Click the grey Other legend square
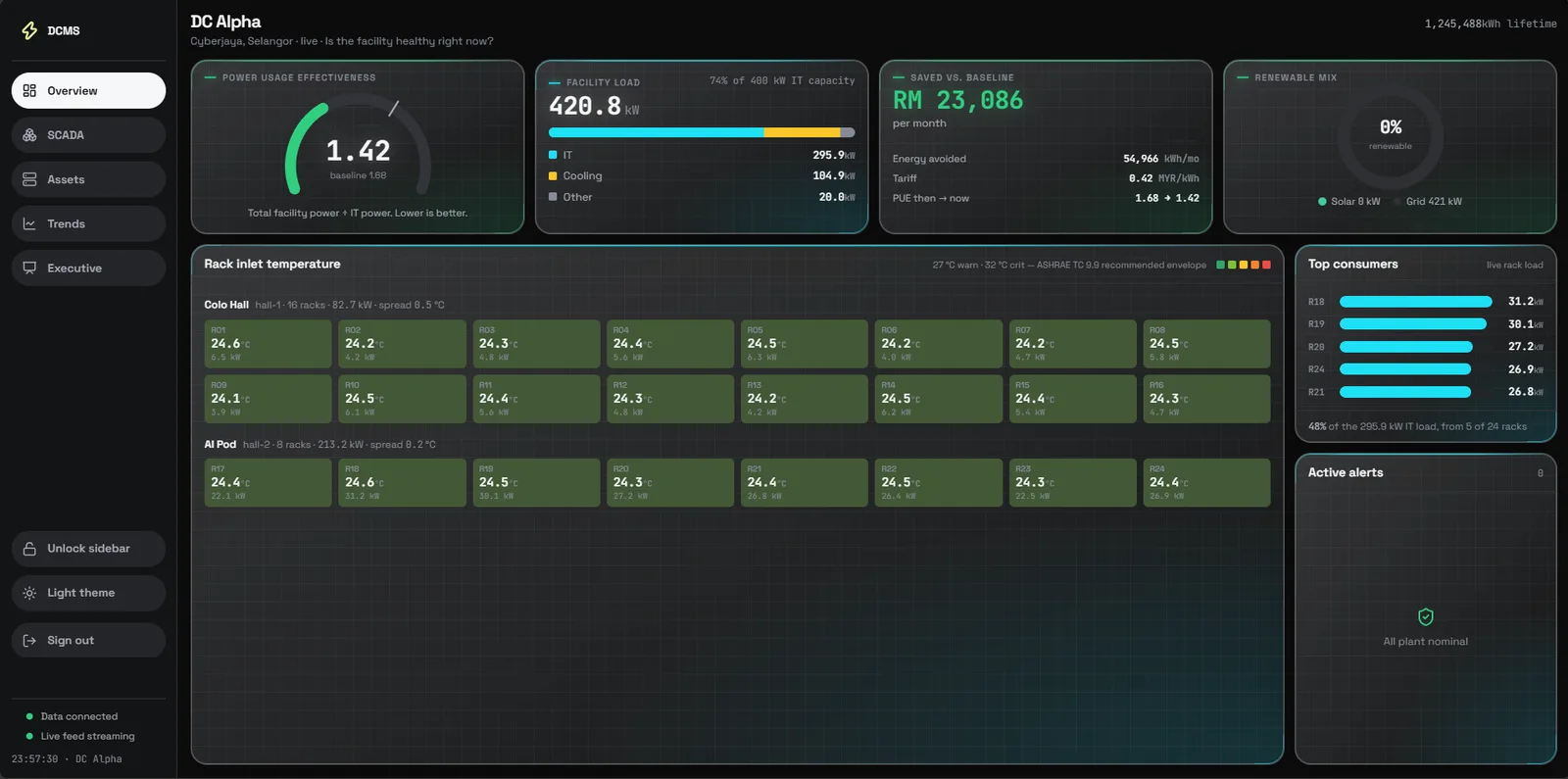The image size is (1568, 779). point(553,197)
